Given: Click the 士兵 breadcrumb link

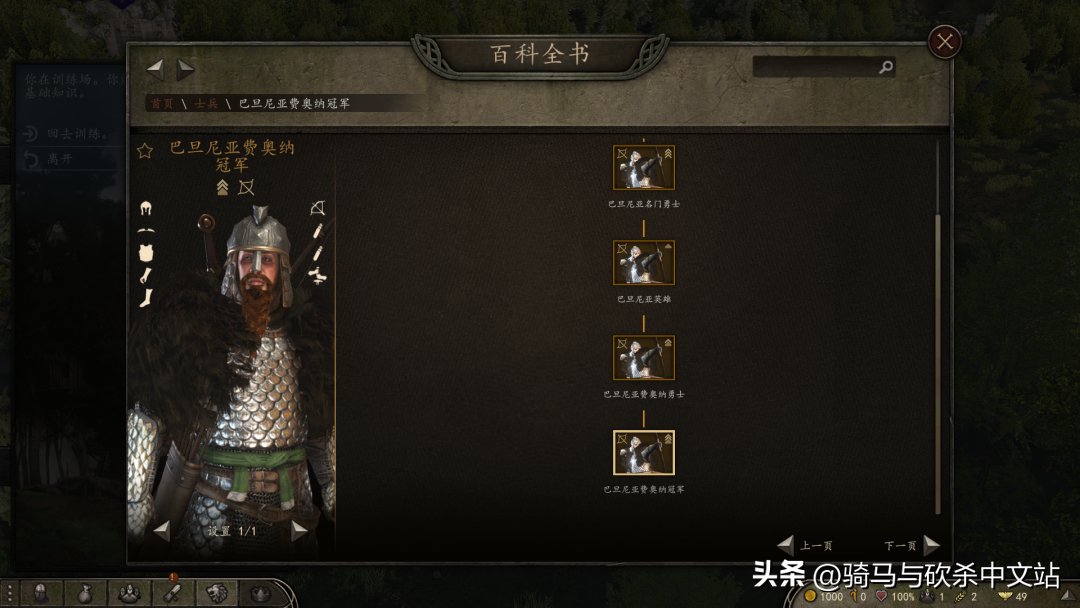Looking at the screenshot, I should [x=206, y=104].
